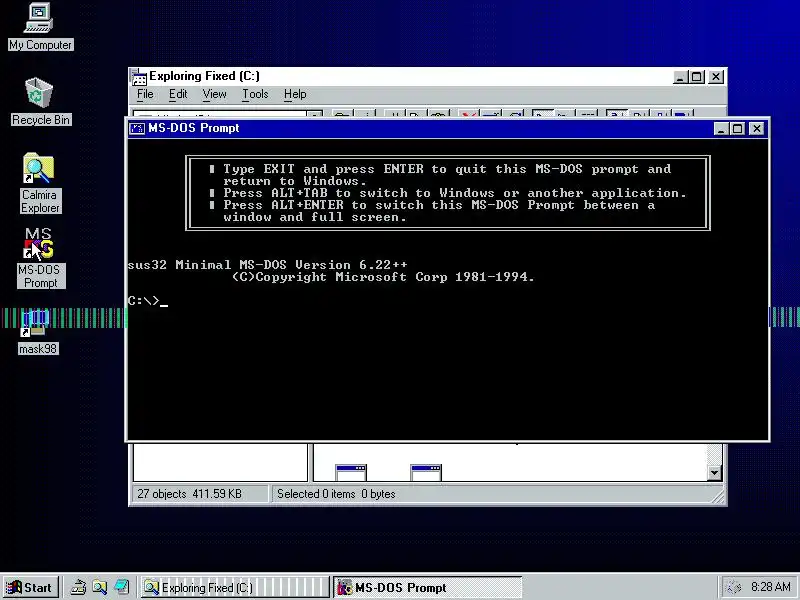The height and width of the screenshot is (600, 800).
Task: Click the Exploring window resize grip corner
Action: coord(718,497)
